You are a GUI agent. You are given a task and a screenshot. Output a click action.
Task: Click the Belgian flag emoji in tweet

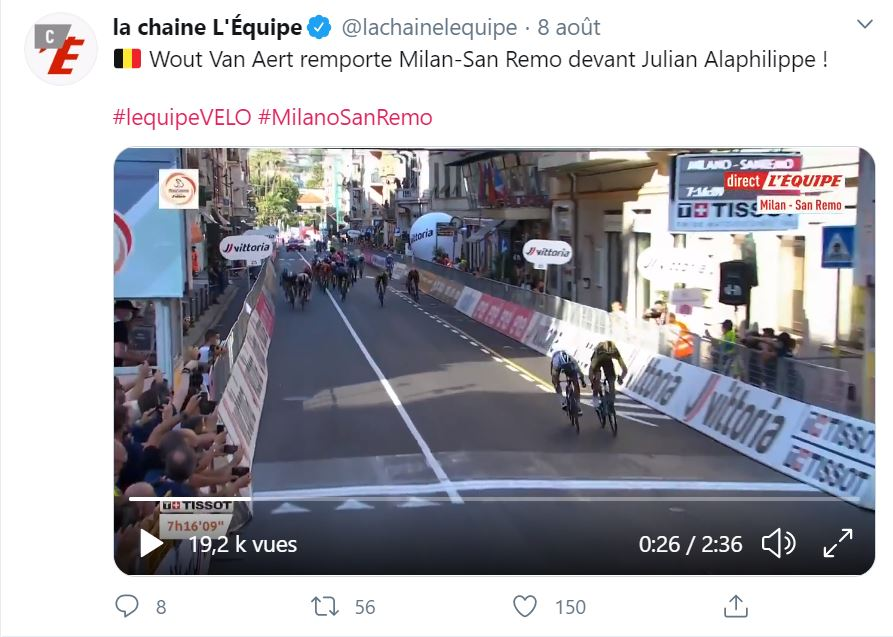click(127, 59)
